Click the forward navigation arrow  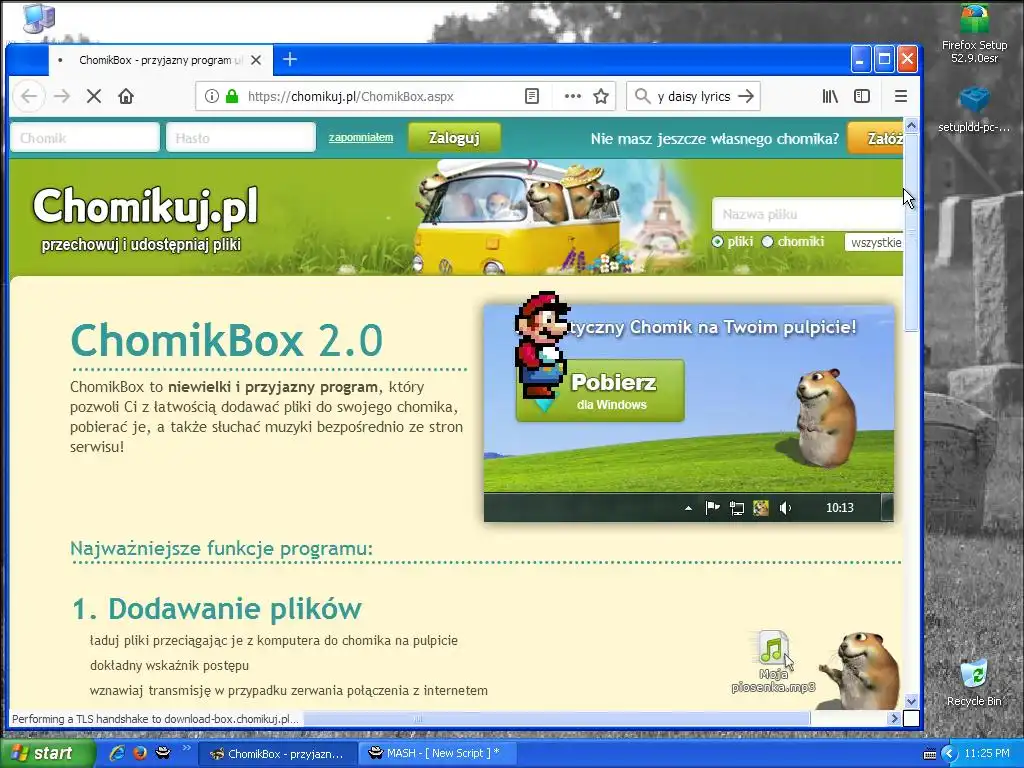tap(62, 97)
